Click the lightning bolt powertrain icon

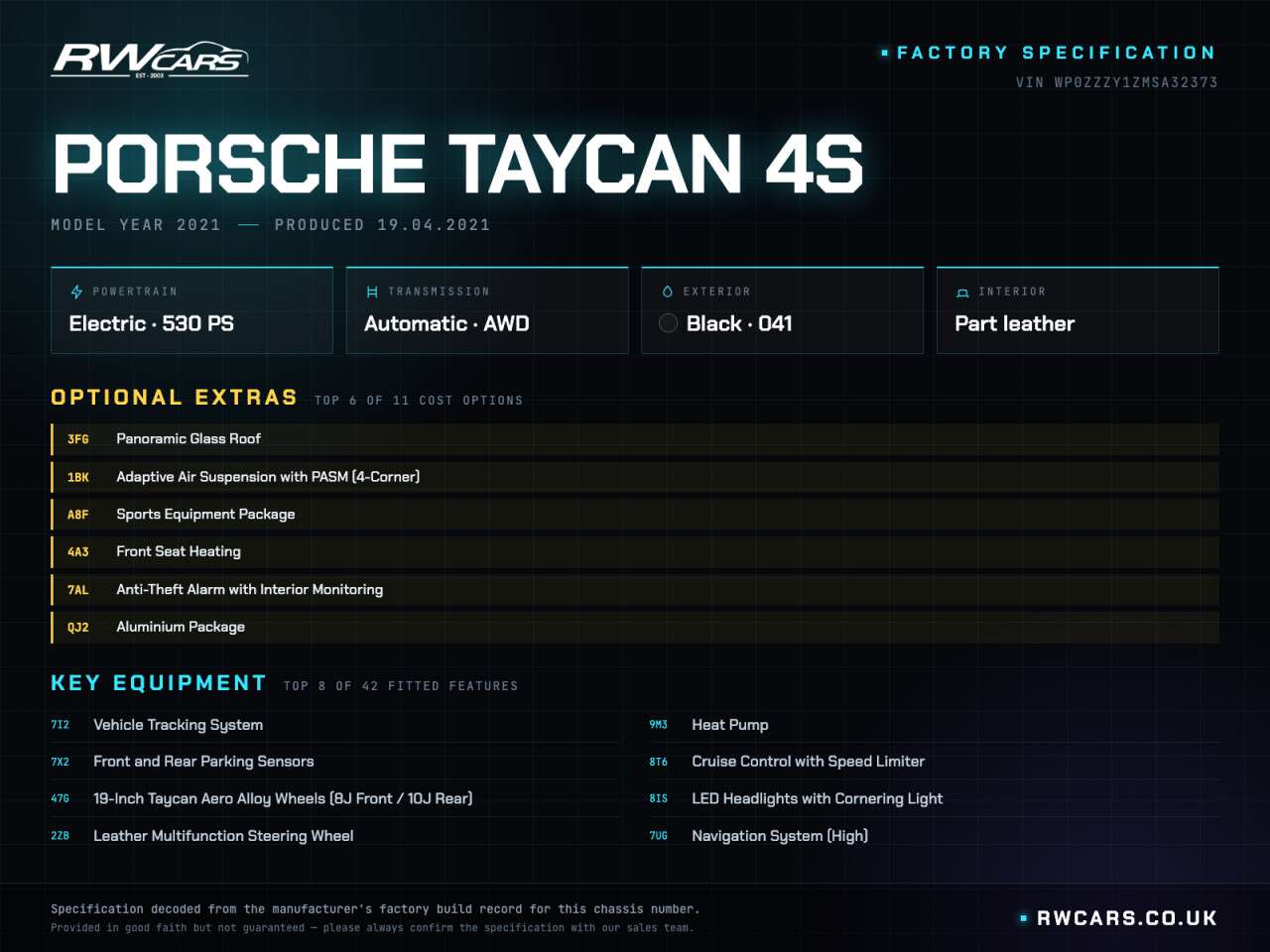(76, 292)
